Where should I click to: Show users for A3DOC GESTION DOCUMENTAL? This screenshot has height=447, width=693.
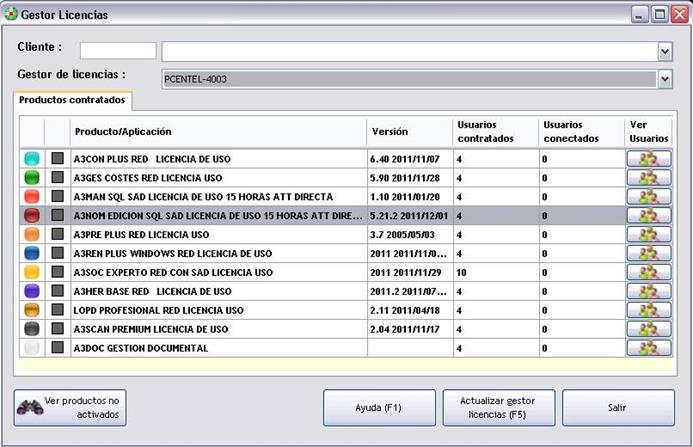point(648,348)
